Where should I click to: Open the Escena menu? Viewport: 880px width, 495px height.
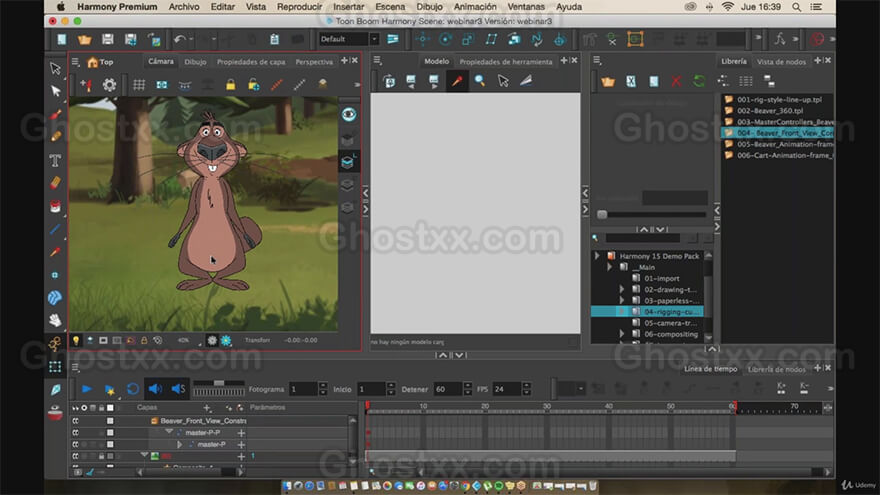pos(390,7)
